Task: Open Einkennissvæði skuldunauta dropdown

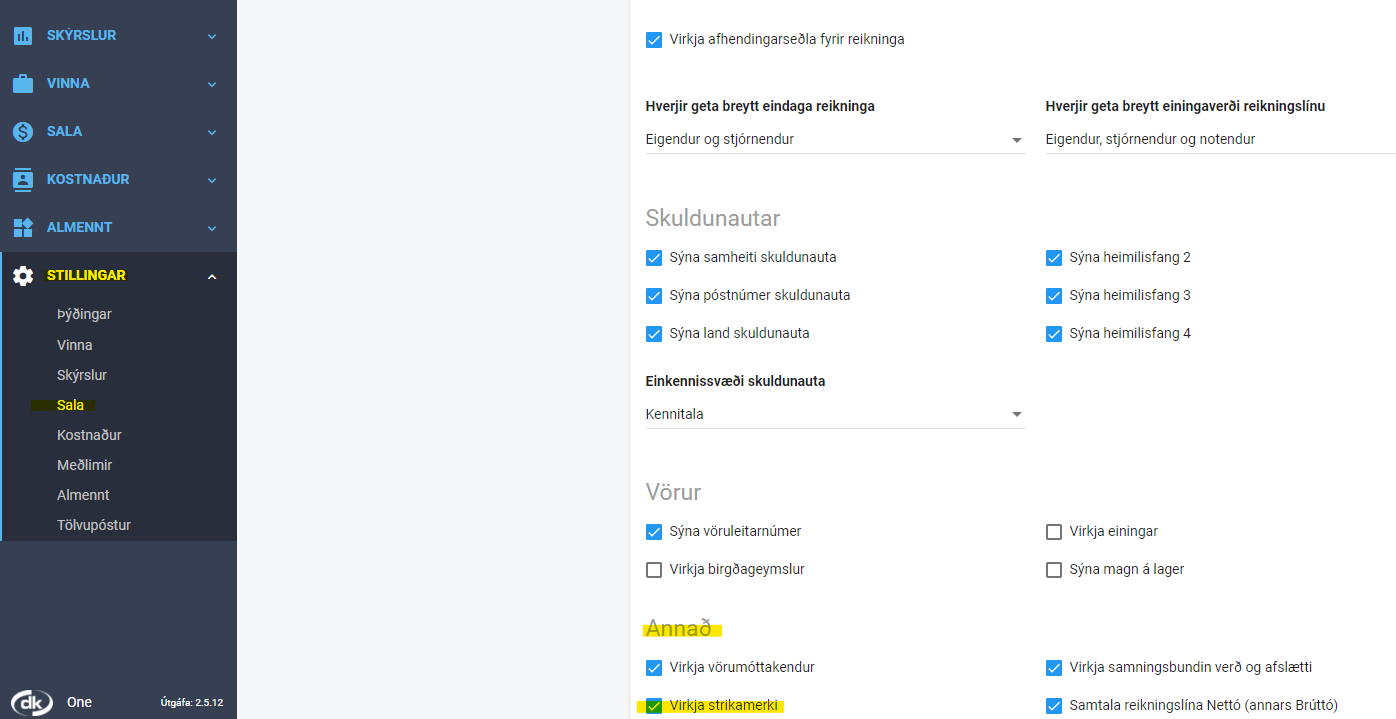Action: pyautogui.click(x=835, y=414)
